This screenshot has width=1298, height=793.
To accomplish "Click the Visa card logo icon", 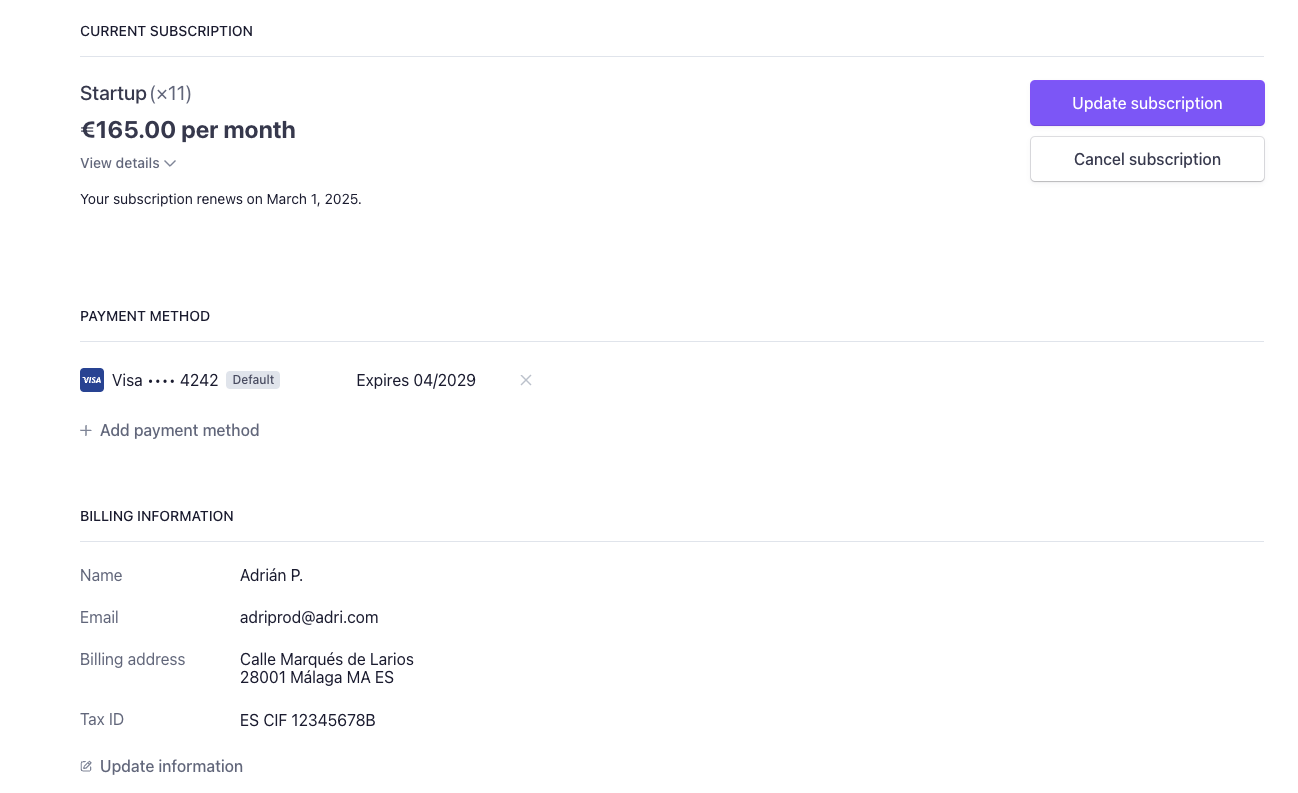I will [92, 380].
